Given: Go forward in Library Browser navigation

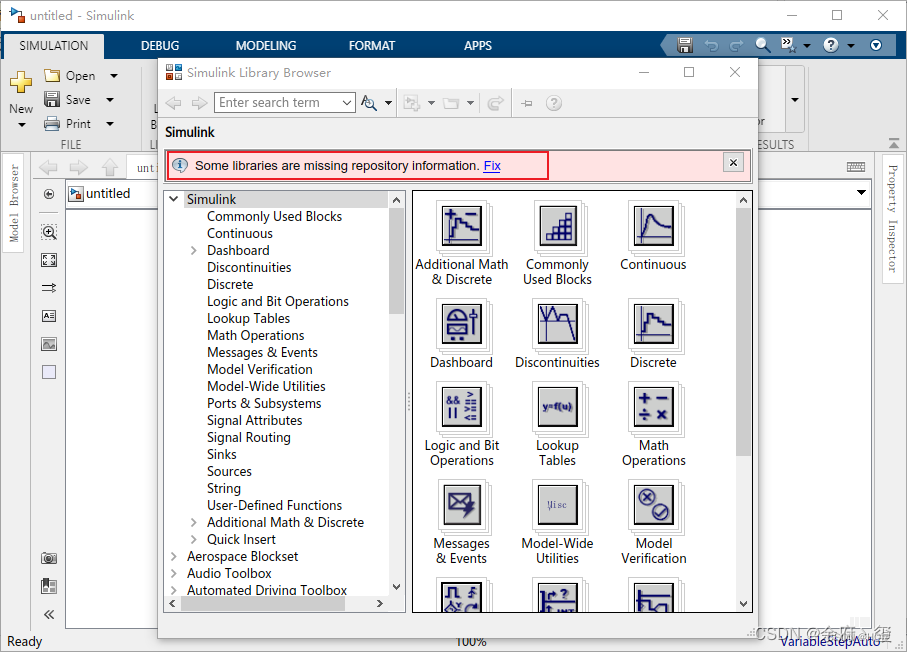Looking at the screenshot, I should (199, 103).
